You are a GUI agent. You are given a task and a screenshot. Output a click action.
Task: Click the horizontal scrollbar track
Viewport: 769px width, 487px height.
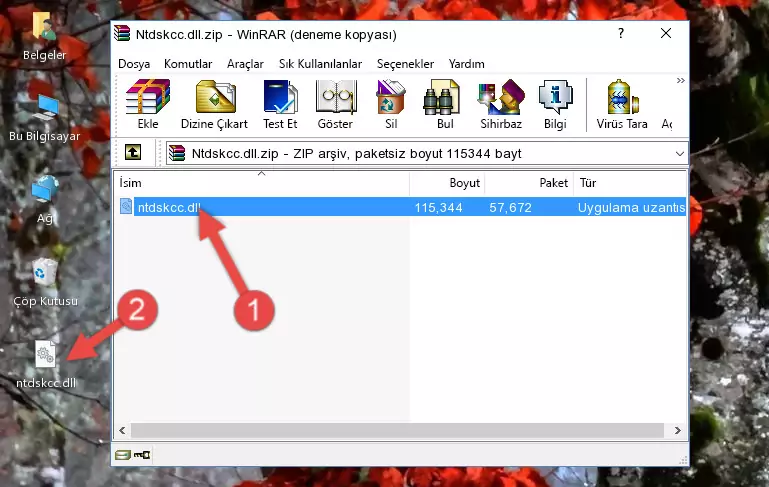coord(397,430)
